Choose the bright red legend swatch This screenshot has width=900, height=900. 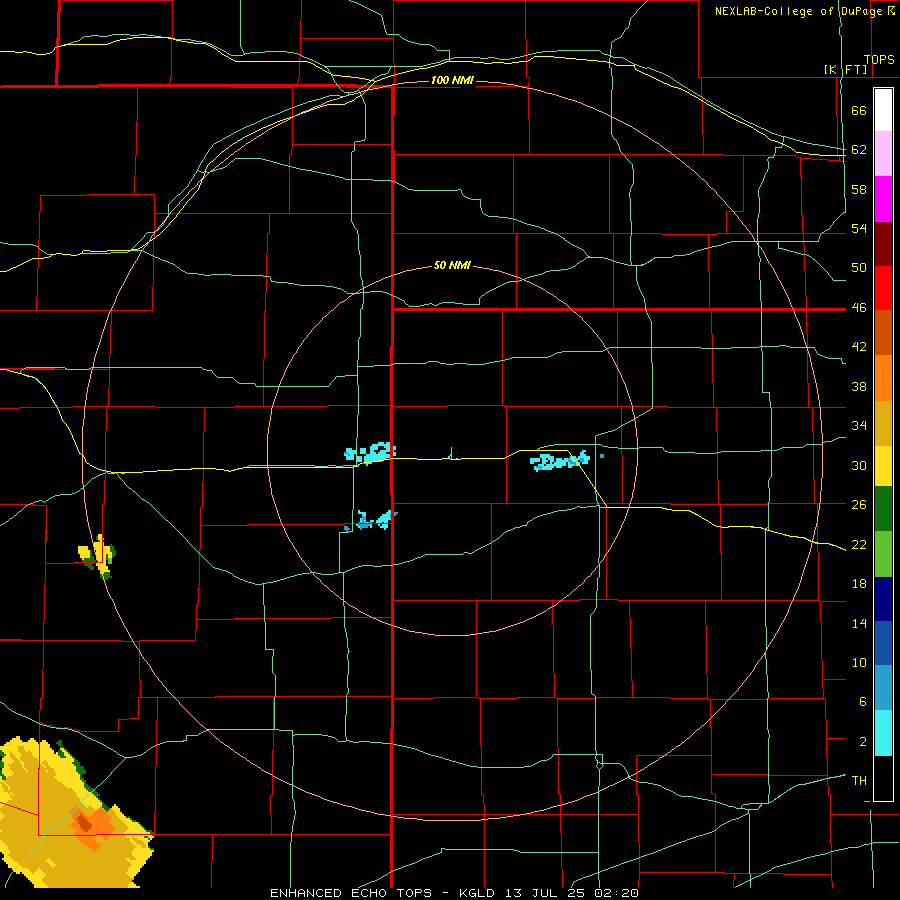883,288
